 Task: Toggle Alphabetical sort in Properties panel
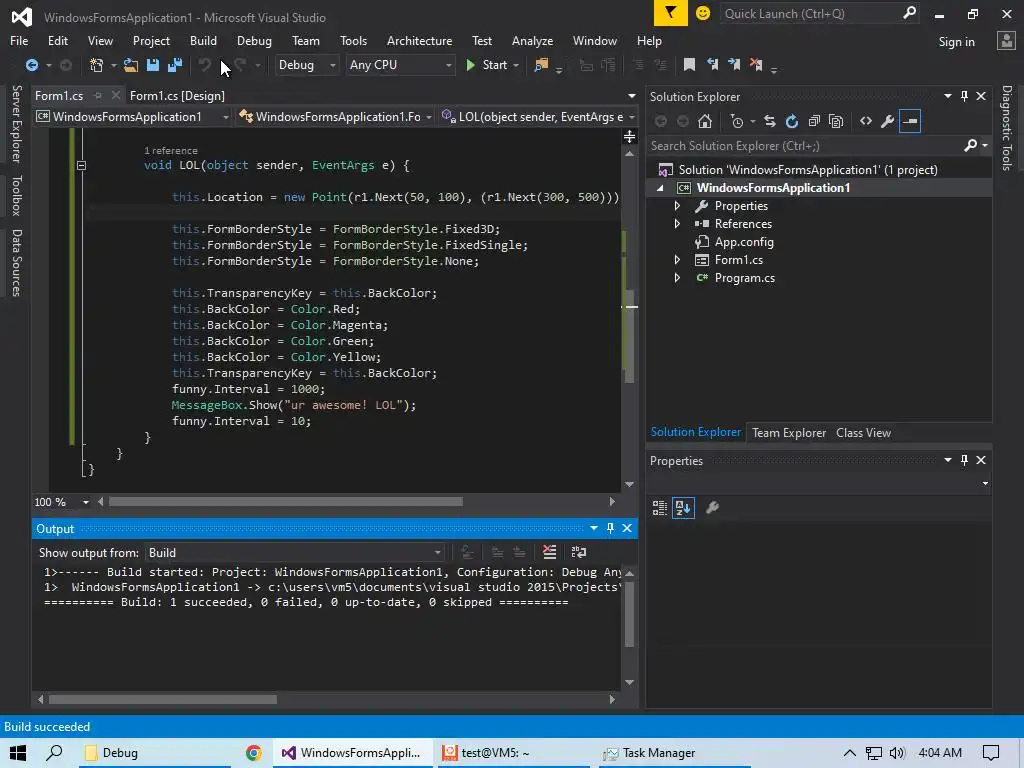coord(683,507)
